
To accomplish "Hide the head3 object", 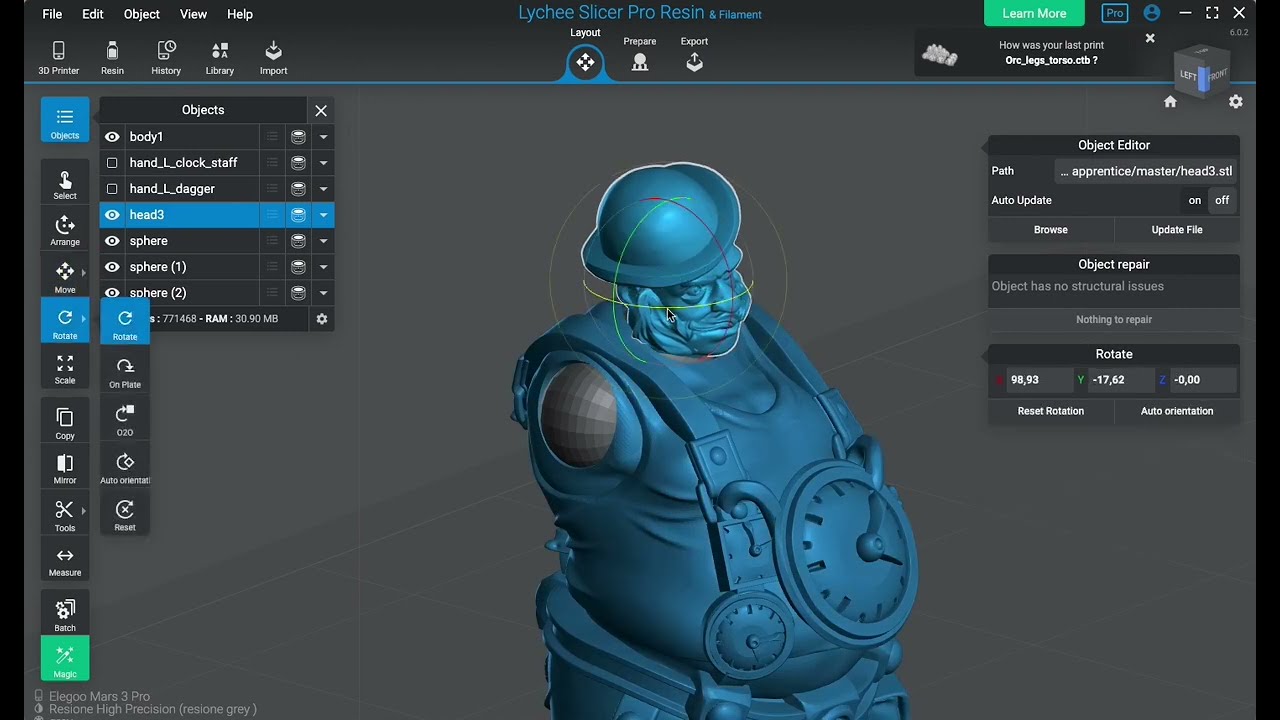I will pos(112,215).
